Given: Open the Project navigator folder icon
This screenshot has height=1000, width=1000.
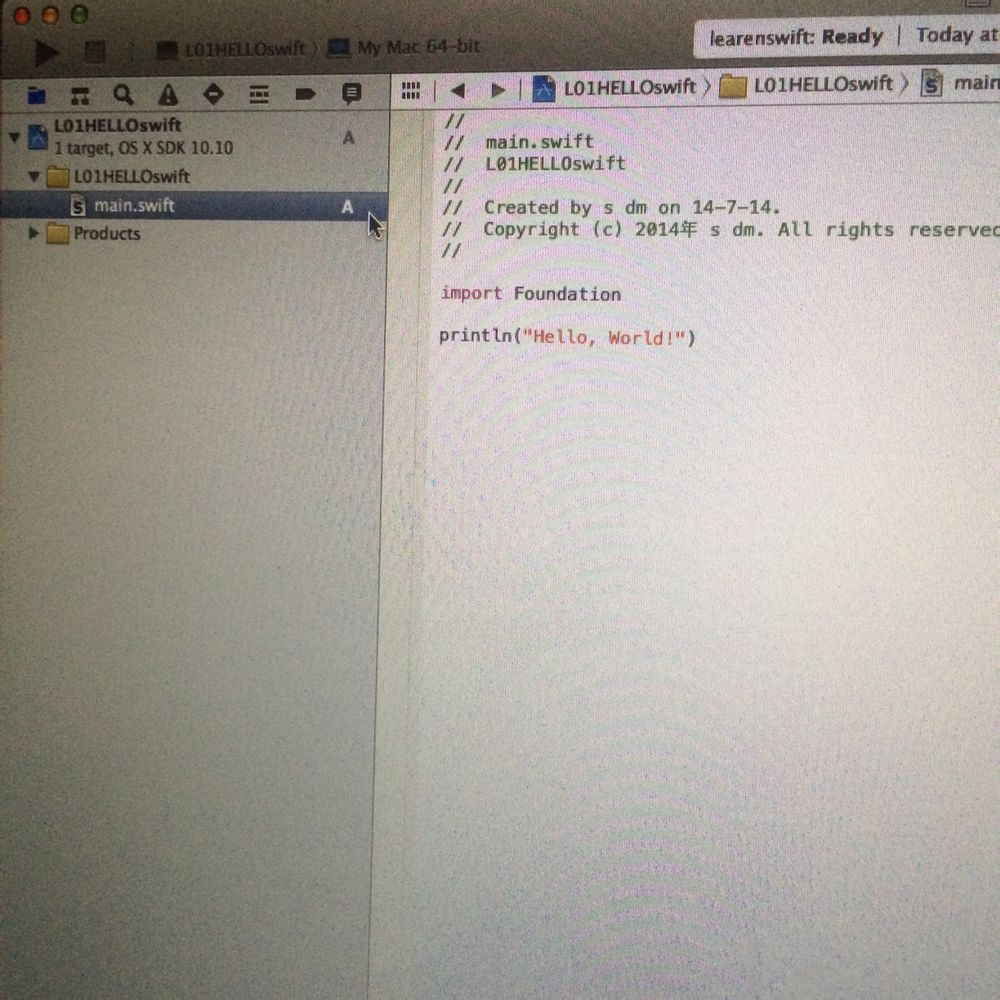Looking at the screenshot, I should 37,96.
